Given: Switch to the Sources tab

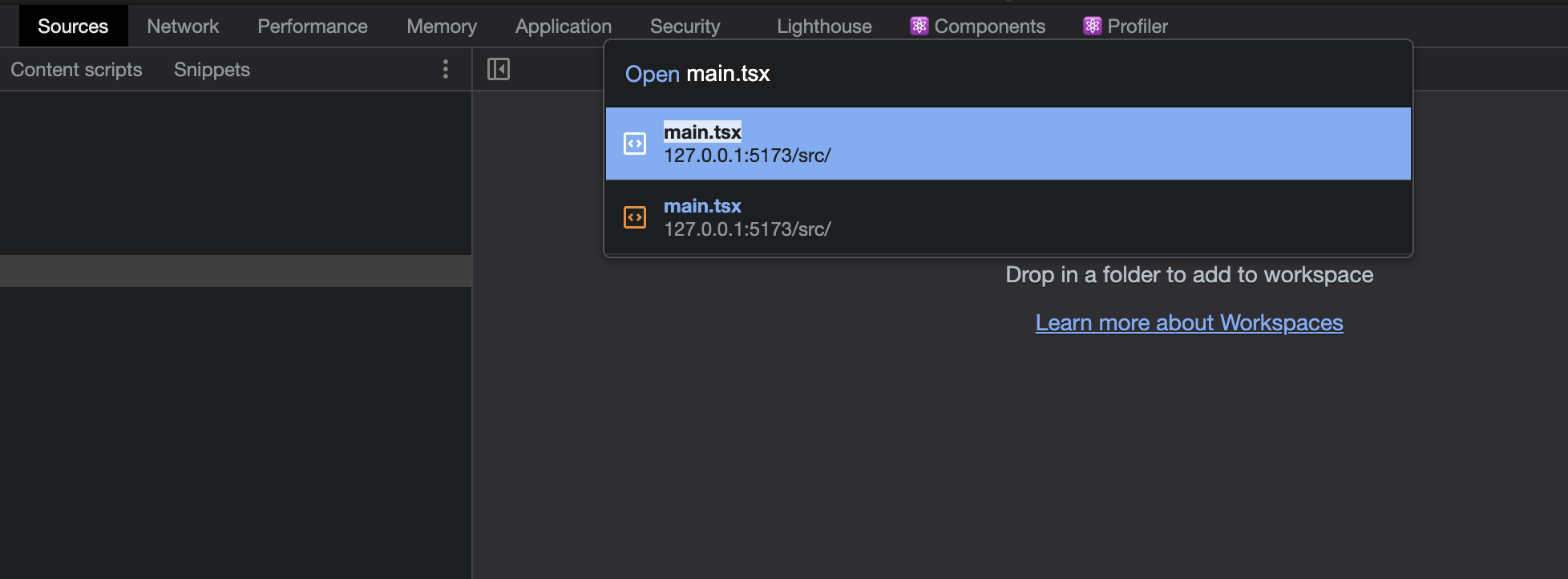Looking at the screenshot, I should pos(73,26).
